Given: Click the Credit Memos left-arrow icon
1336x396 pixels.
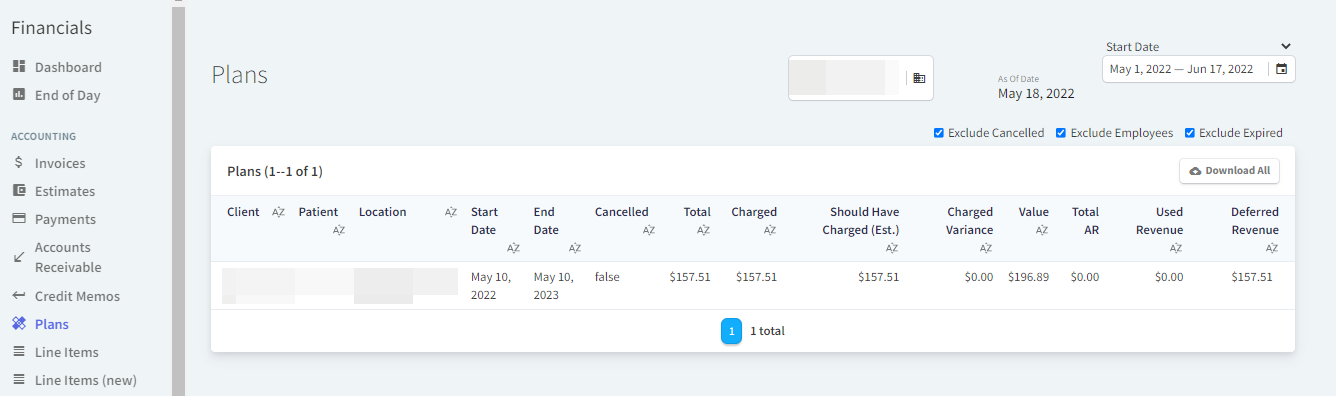Looking at the screenshot, I should tap(18, 296).
